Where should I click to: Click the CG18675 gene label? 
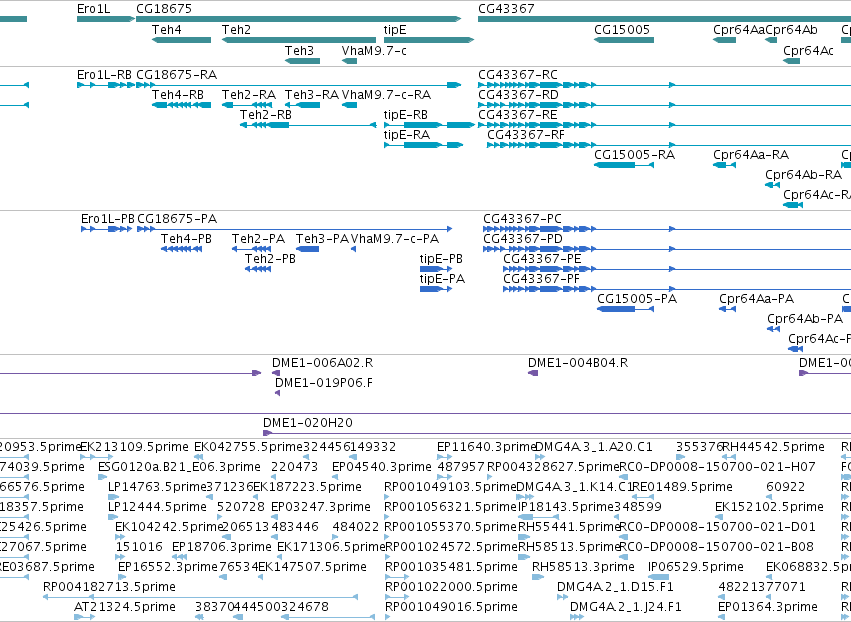pyautogui.click(x=164, y=9)
